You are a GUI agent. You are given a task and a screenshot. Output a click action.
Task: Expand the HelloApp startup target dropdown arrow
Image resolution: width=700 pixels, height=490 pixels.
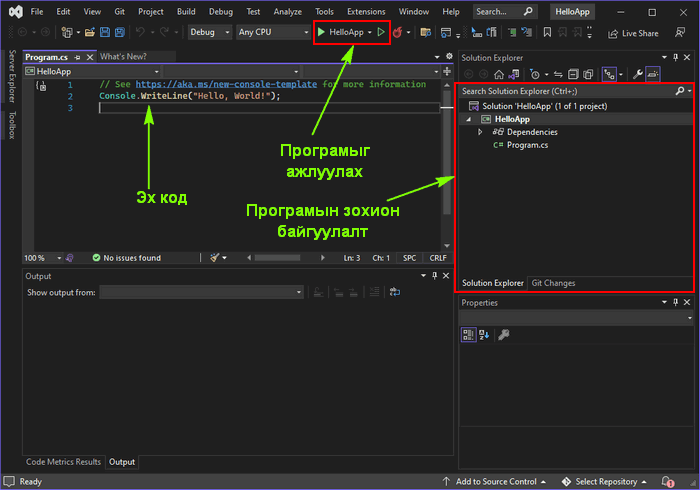tap(370, 32)
